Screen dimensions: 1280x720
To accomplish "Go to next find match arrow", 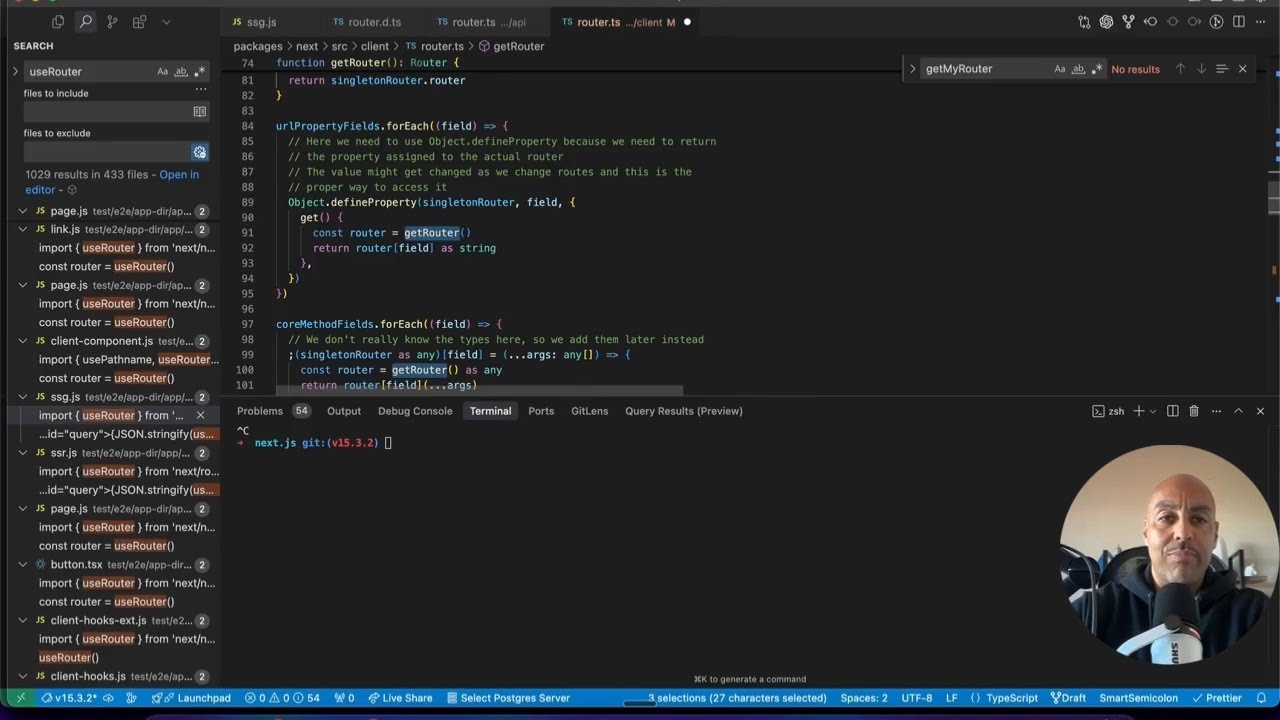I will tap(1201, 69).
